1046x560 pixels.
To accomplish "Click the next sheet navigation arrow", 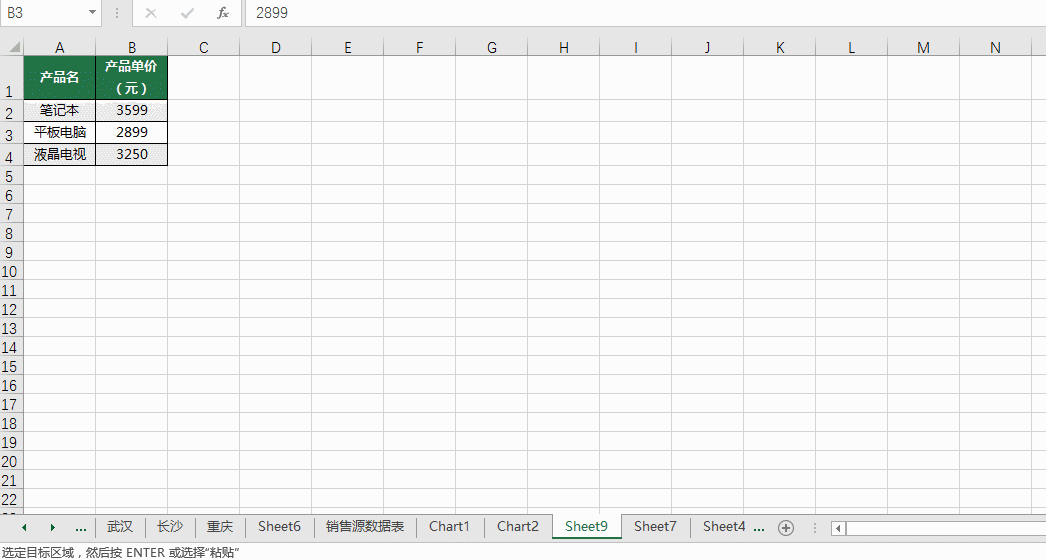I will pyautogui.click(x=53, y=527).
